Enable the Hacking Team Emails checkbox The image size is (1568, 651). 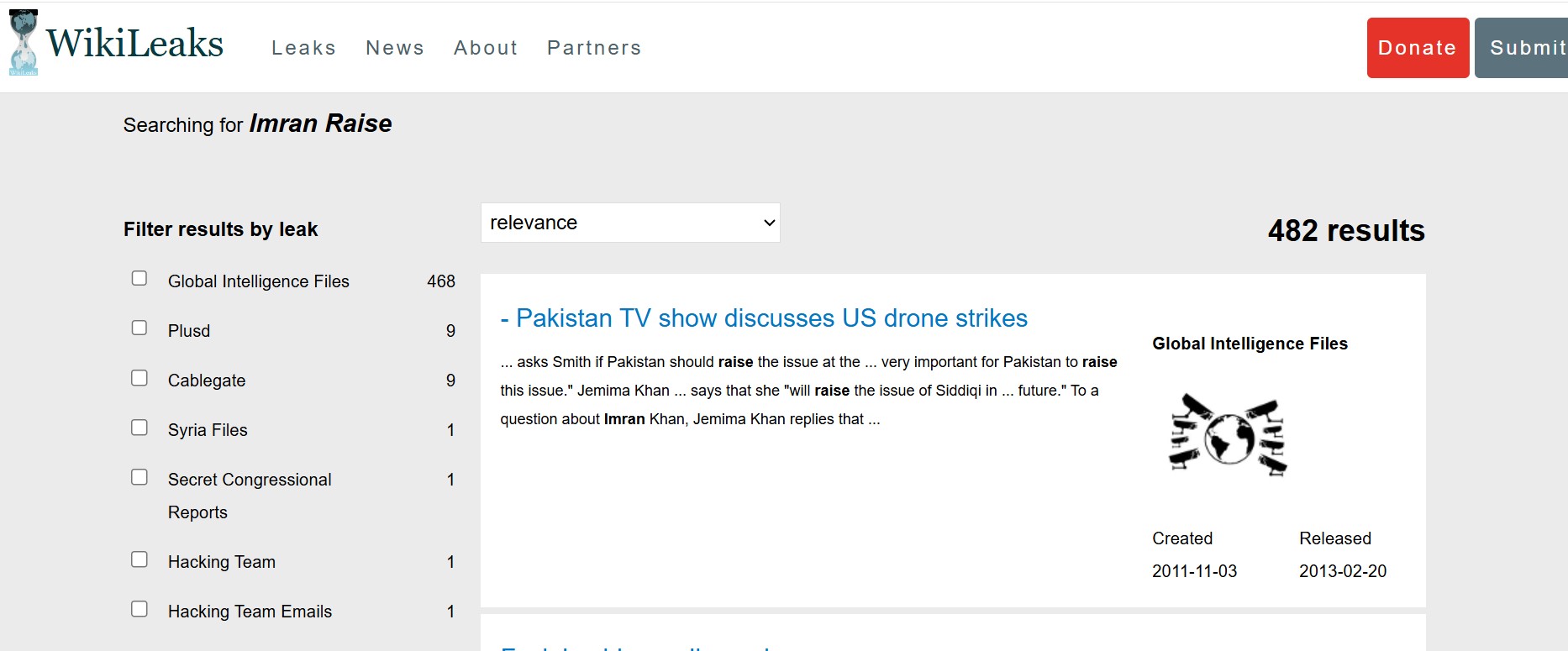pos(139,609)
